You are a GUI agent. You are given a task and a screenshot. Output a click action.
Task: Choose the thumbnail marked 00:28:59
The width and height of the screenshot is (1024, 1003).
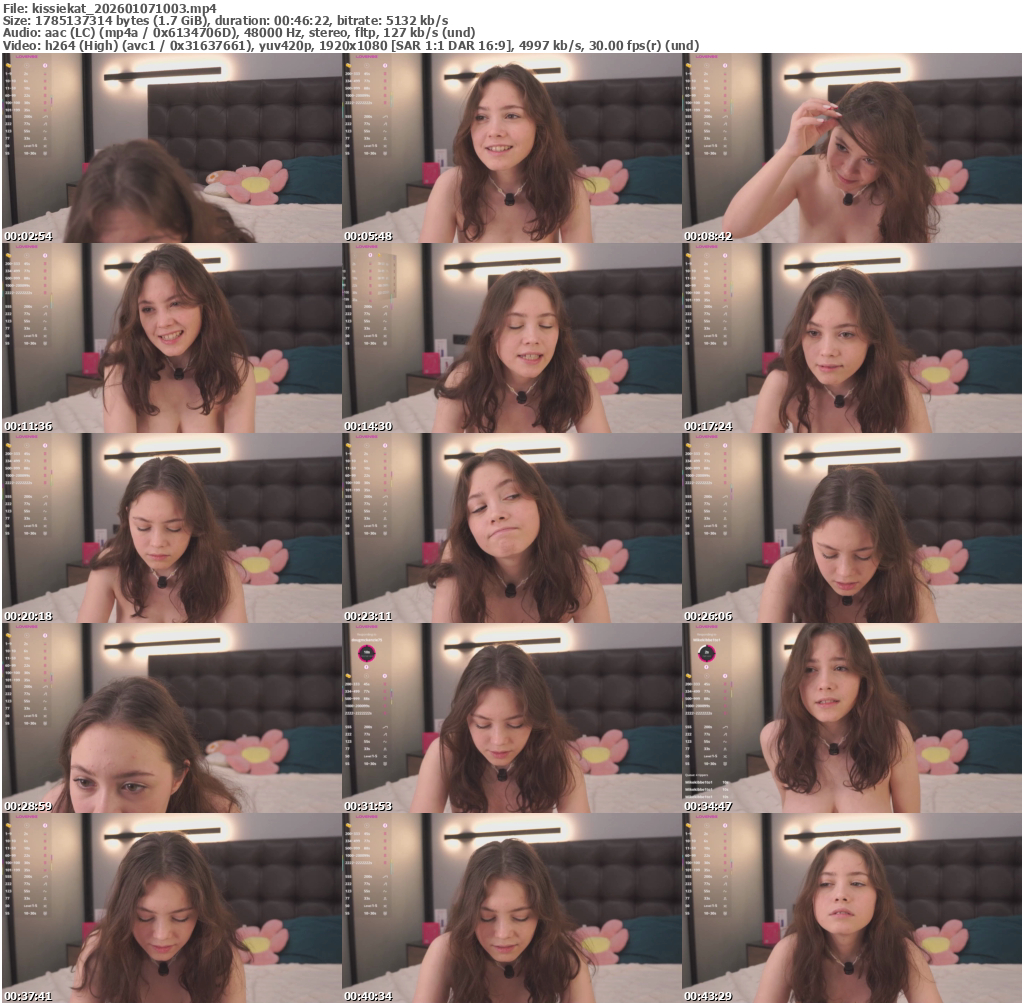click(172, 718)
